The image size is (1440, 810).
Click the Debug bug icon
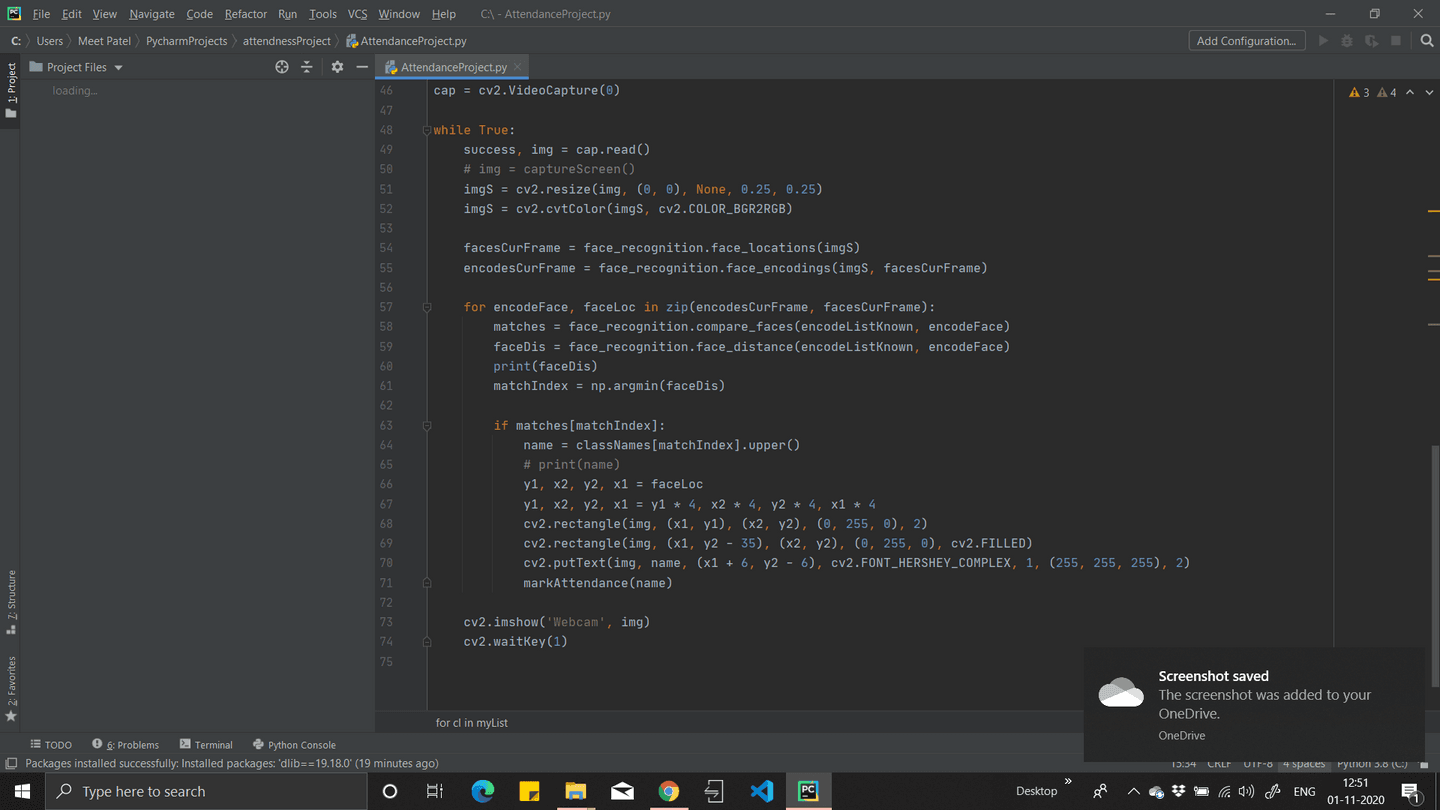coord(1347,41)
